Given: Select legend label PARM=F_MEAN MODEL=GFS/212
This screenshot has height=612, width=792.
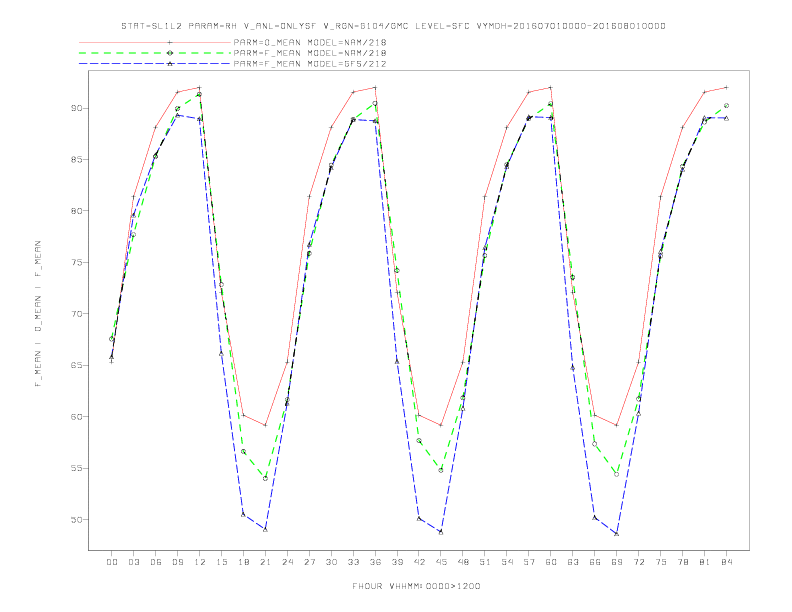Looking at the screenshot, I should (x=310, y=64).
